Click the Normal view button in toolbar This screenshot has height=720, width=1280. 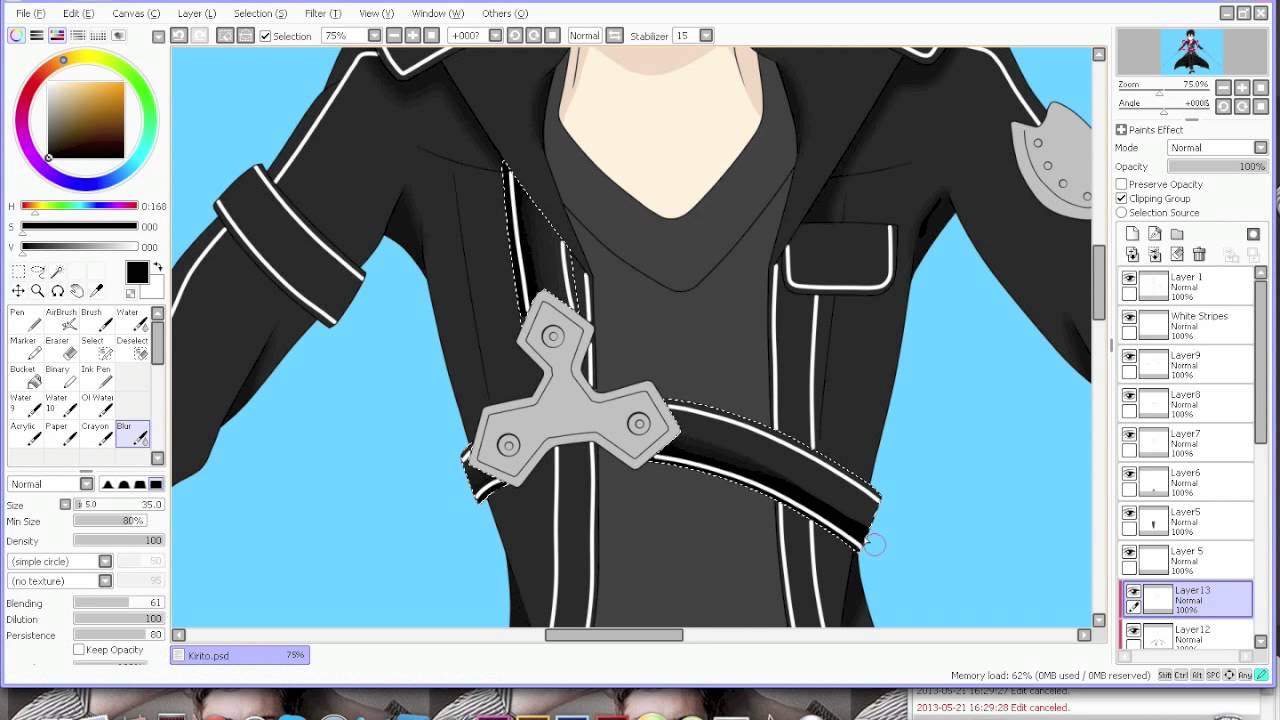tap(584, 36)
